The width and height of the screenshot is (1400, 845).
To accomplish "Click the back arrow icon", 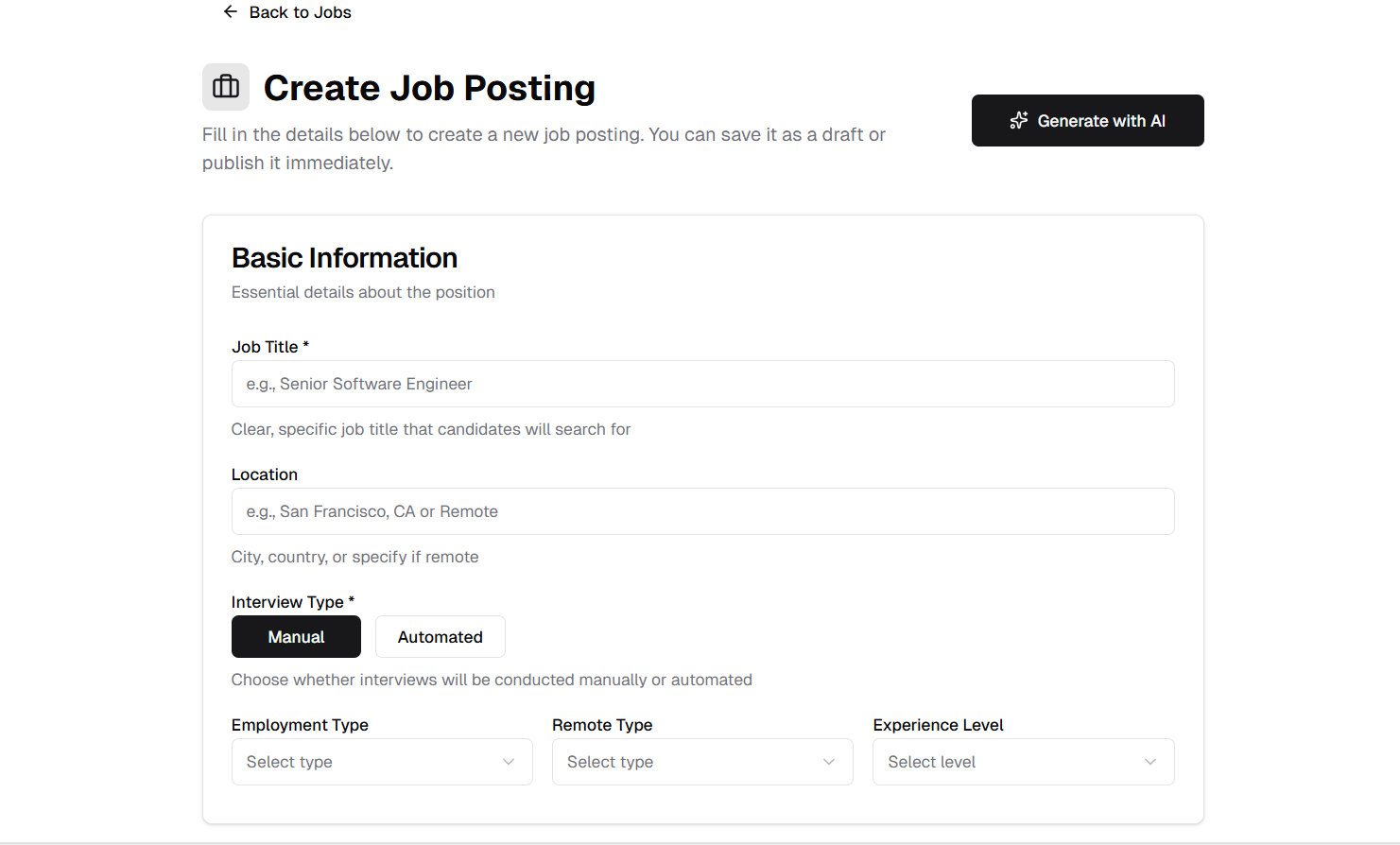I will coord(230,11).
